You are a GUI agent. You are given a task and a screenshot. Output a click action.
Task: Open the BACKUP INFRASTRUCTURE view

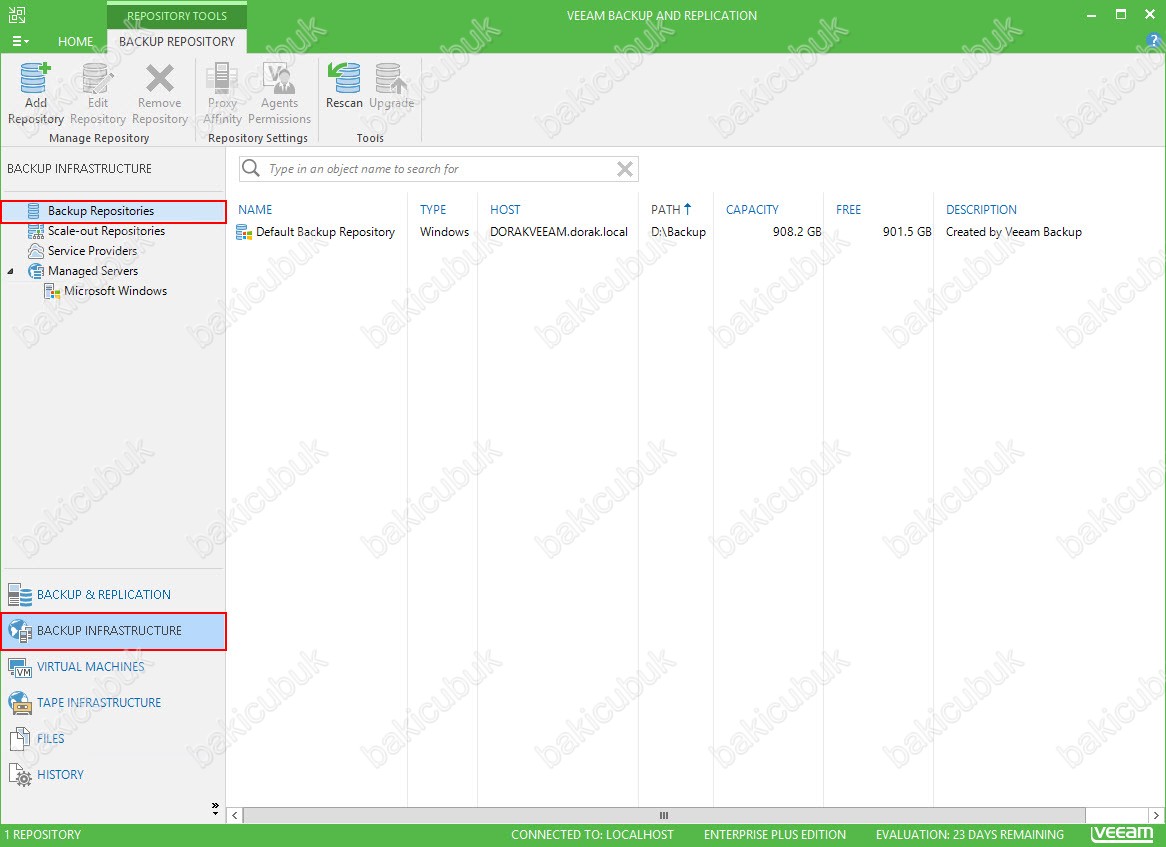pyautogui.click(x=114, y=631)
